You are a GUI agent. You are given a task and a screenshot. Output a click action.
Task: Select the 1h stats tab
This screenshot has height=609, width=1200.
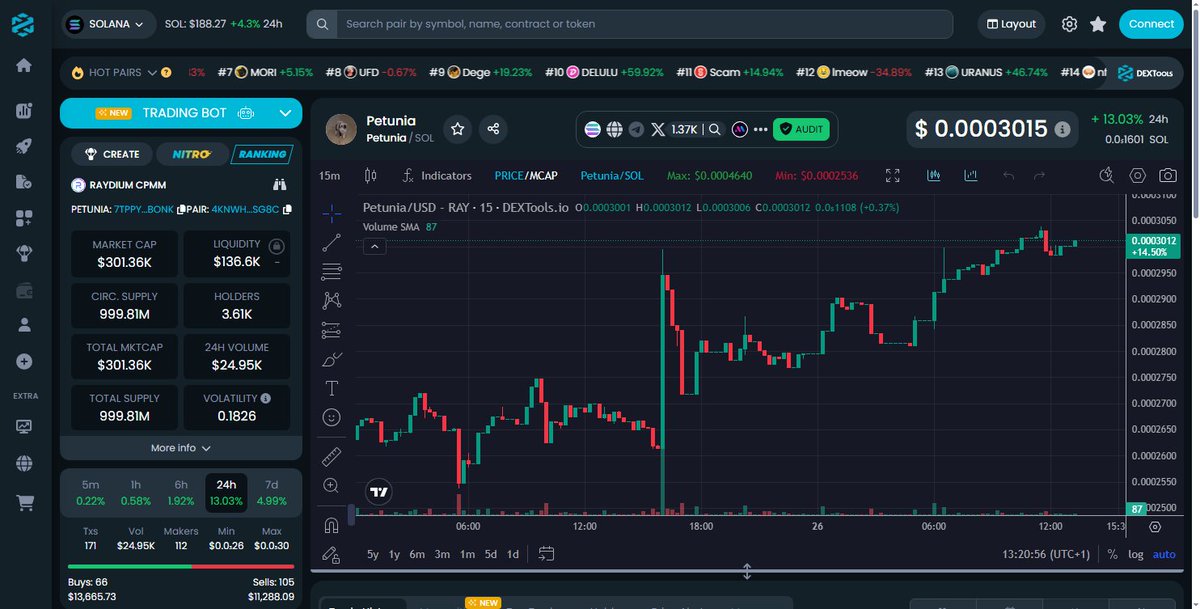coord(135,492)
